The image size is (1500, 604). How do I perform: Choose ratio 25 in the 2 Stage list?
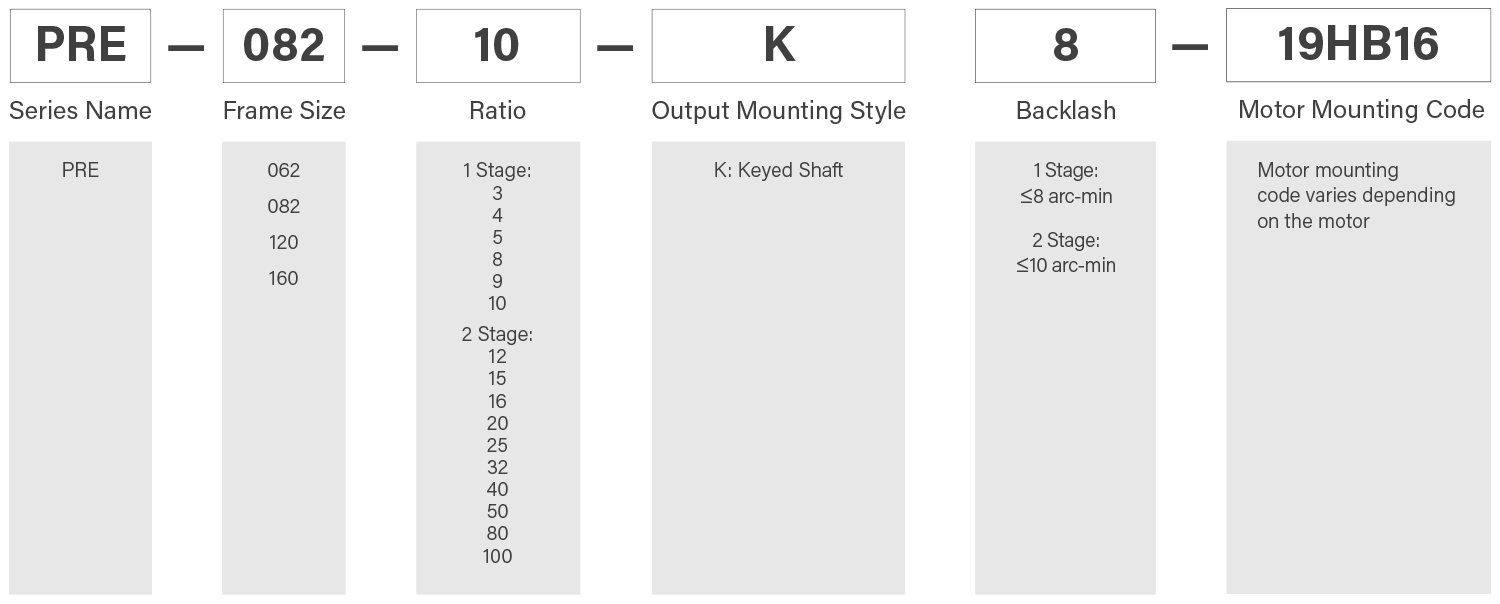pyautogui.click(x=497, y=445)
